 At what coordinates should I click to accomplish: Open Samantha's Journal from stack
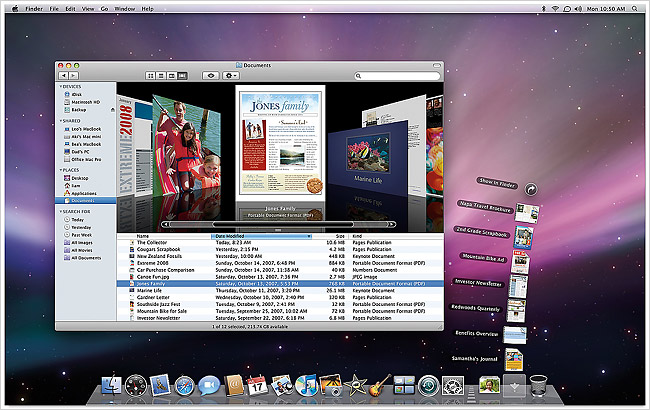(x=513, y=359)
